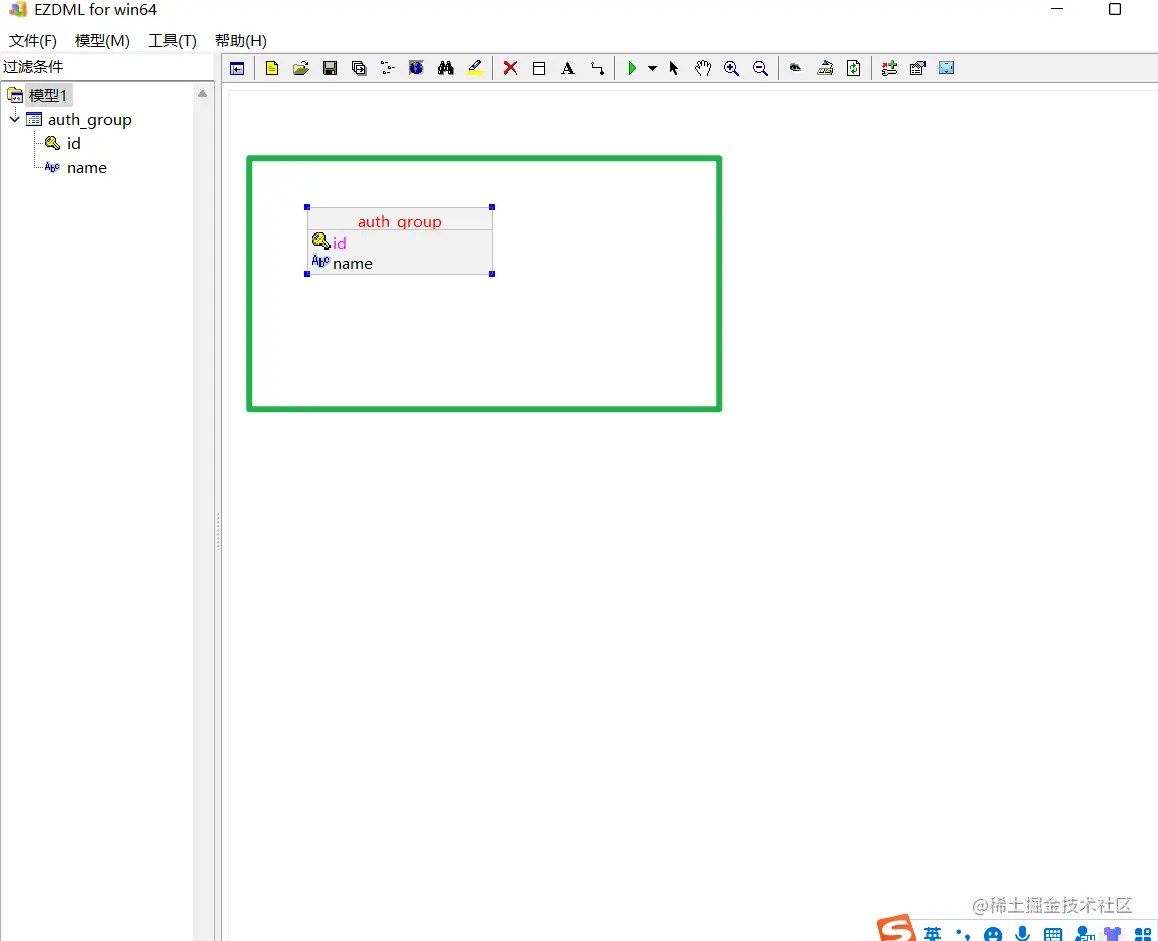Click the auth_group table title on canvas
Image resolution: width=1158 pixels, height=941 pixels.
[x=400, y=221]
